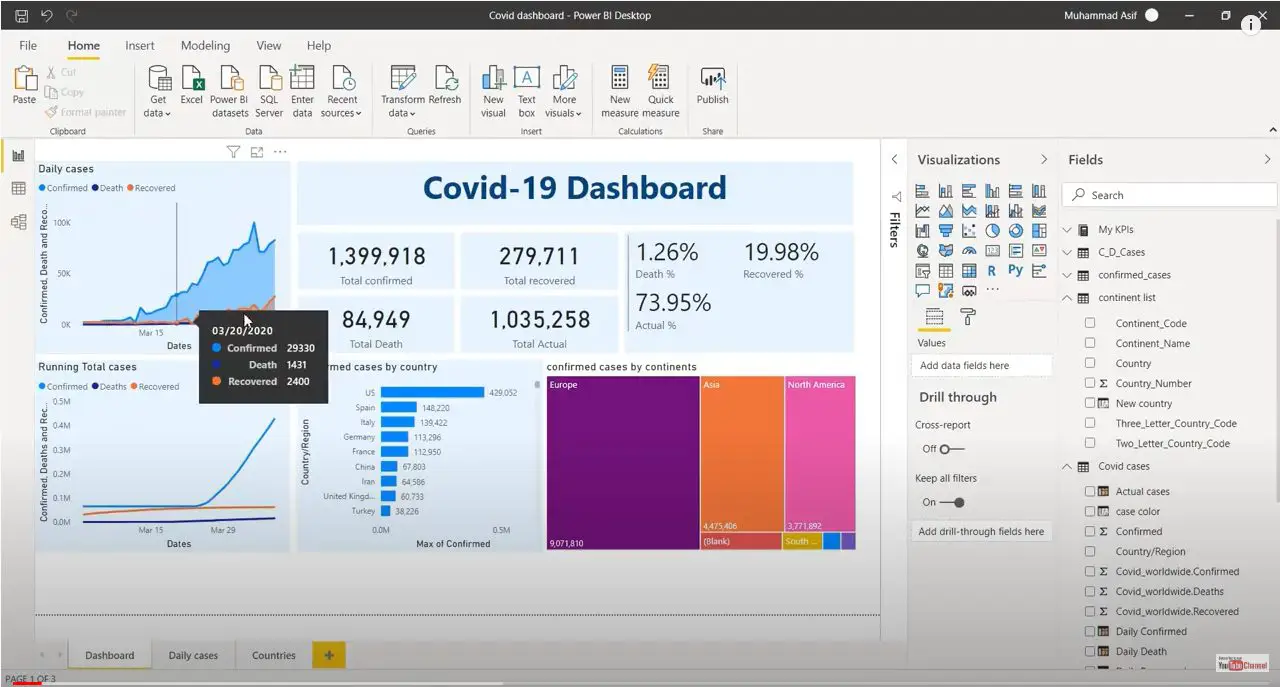Switch to Data view in left sidebar

click(x=18, y=189)
